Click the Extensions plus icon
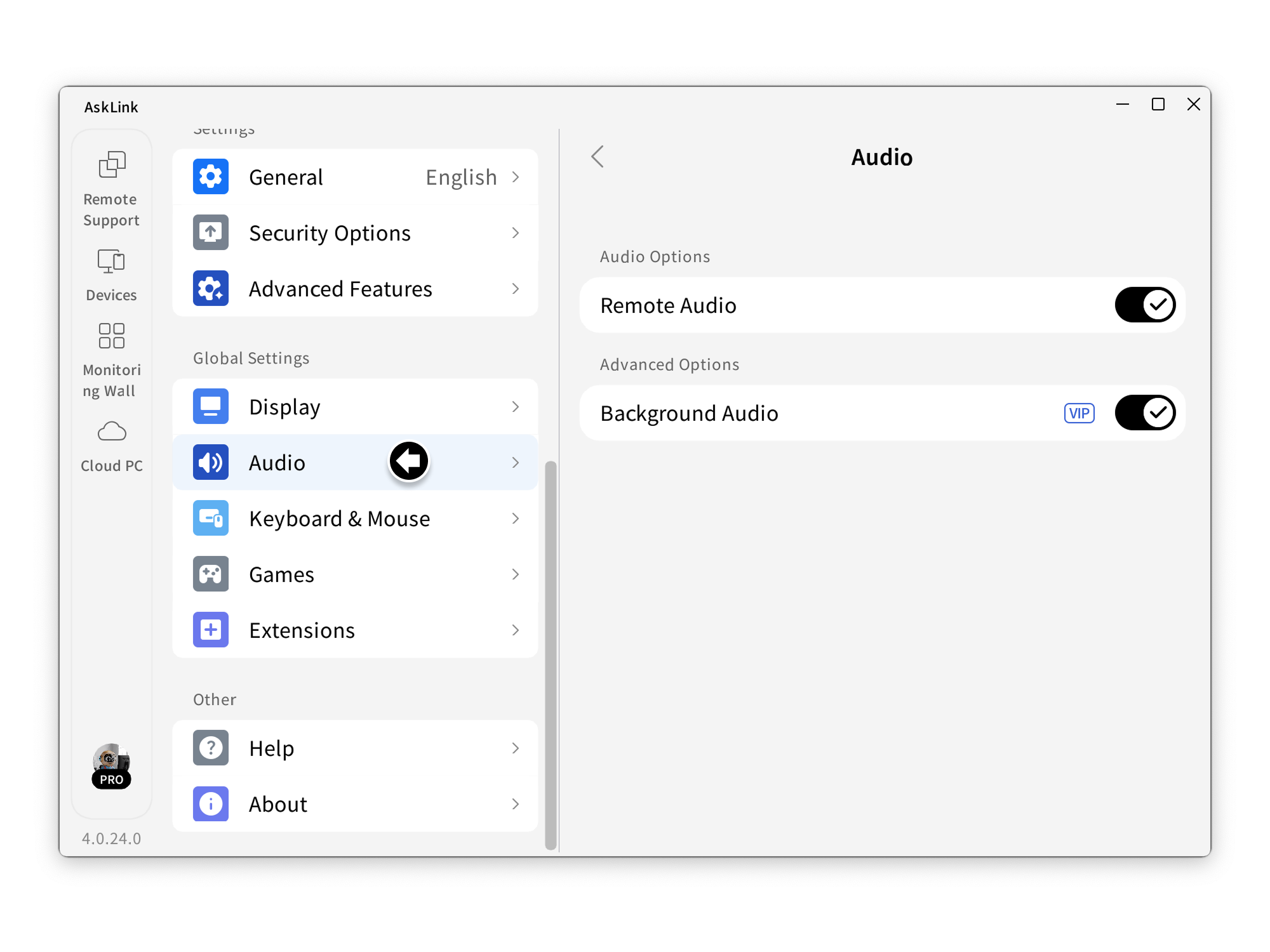 pyautogui.click(x=211, y=630)
